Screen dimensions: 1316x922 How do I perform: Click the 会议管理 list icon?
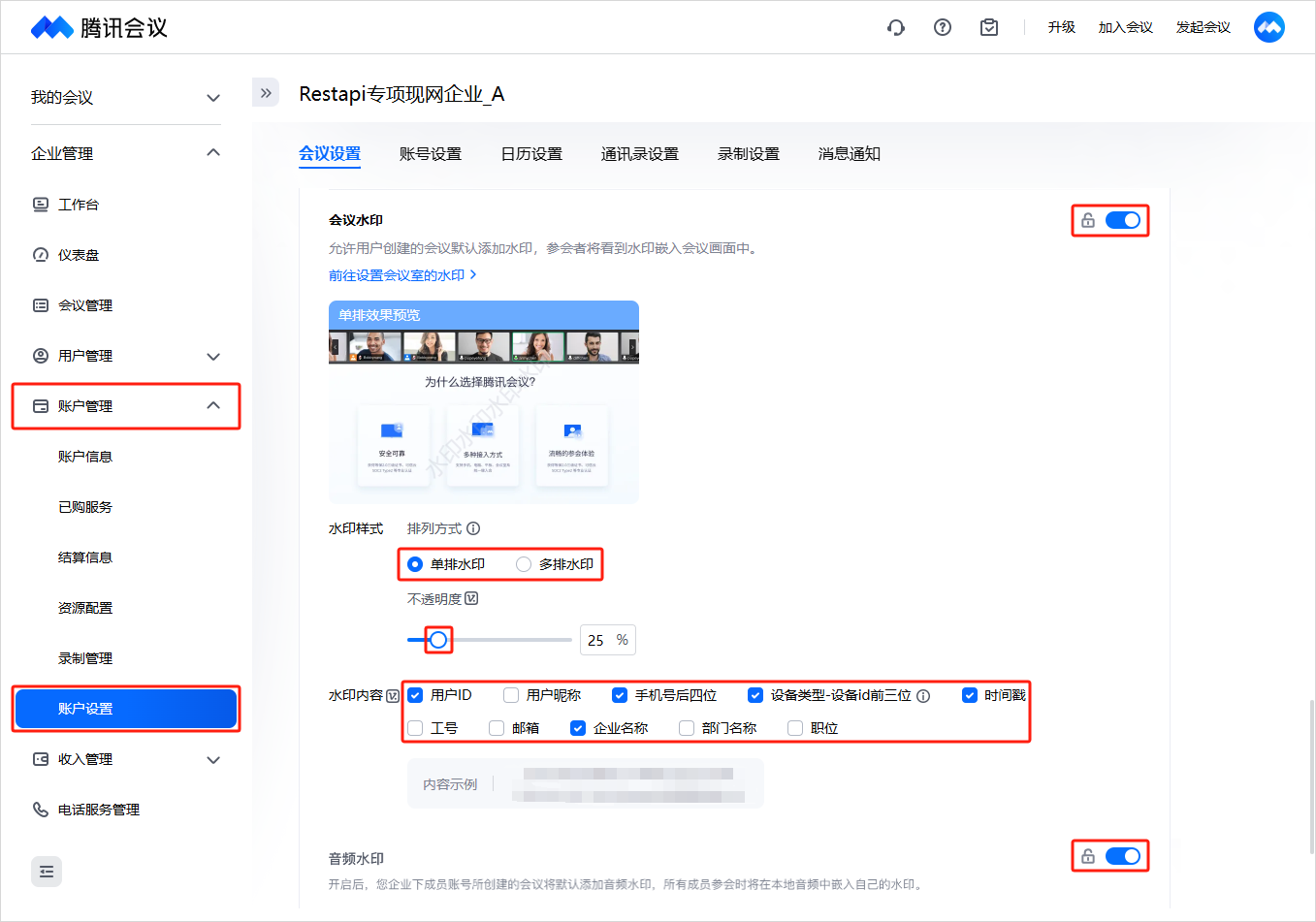click(x=41, y=305)
